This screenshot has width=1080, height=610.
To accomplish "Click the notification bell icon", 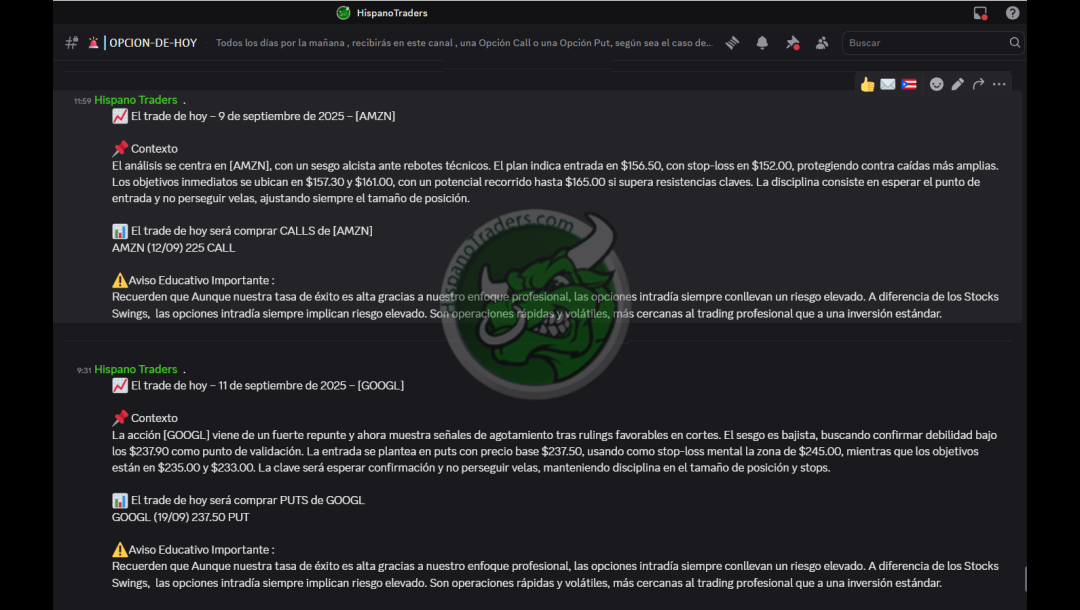I will coord(762,43).
